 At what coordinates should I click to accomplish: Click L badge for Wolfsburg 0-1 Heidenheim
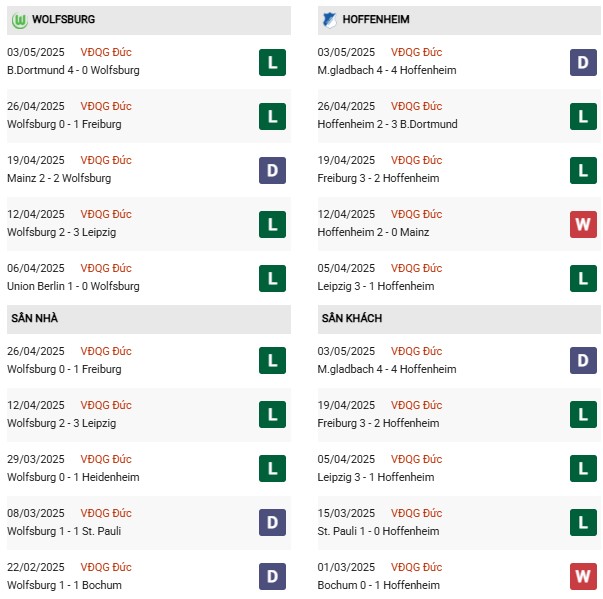click(x=272, y=468)
